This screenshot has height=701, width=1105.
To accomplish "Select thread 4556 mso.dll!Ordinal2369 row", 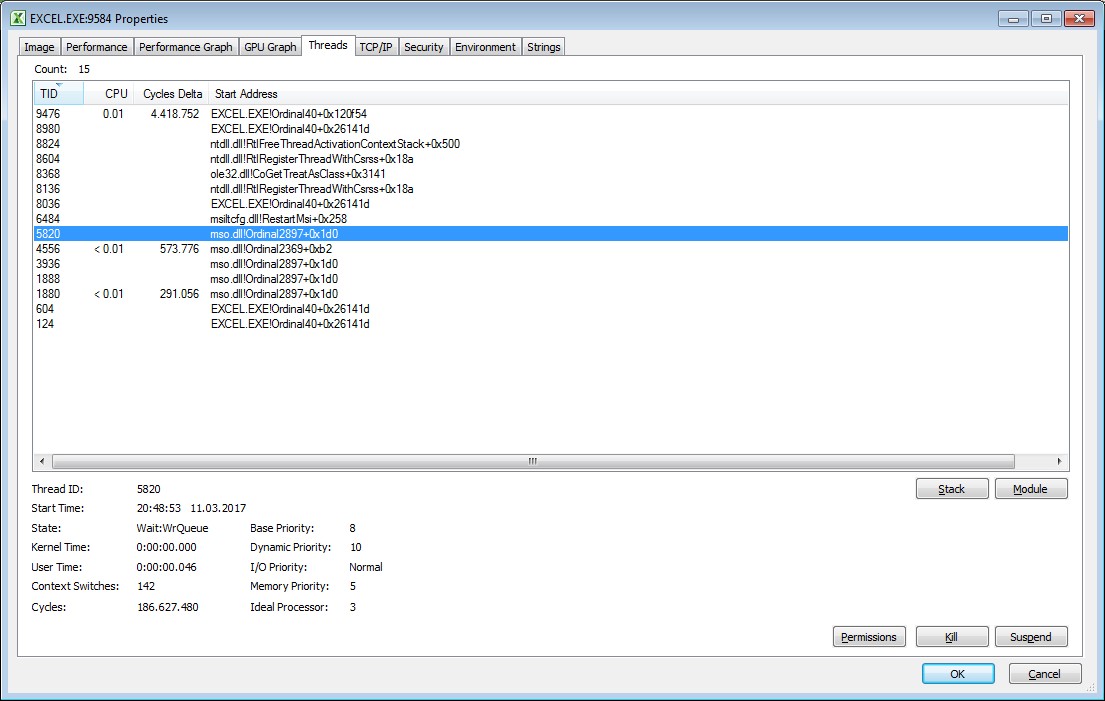I will click(551, 249).
